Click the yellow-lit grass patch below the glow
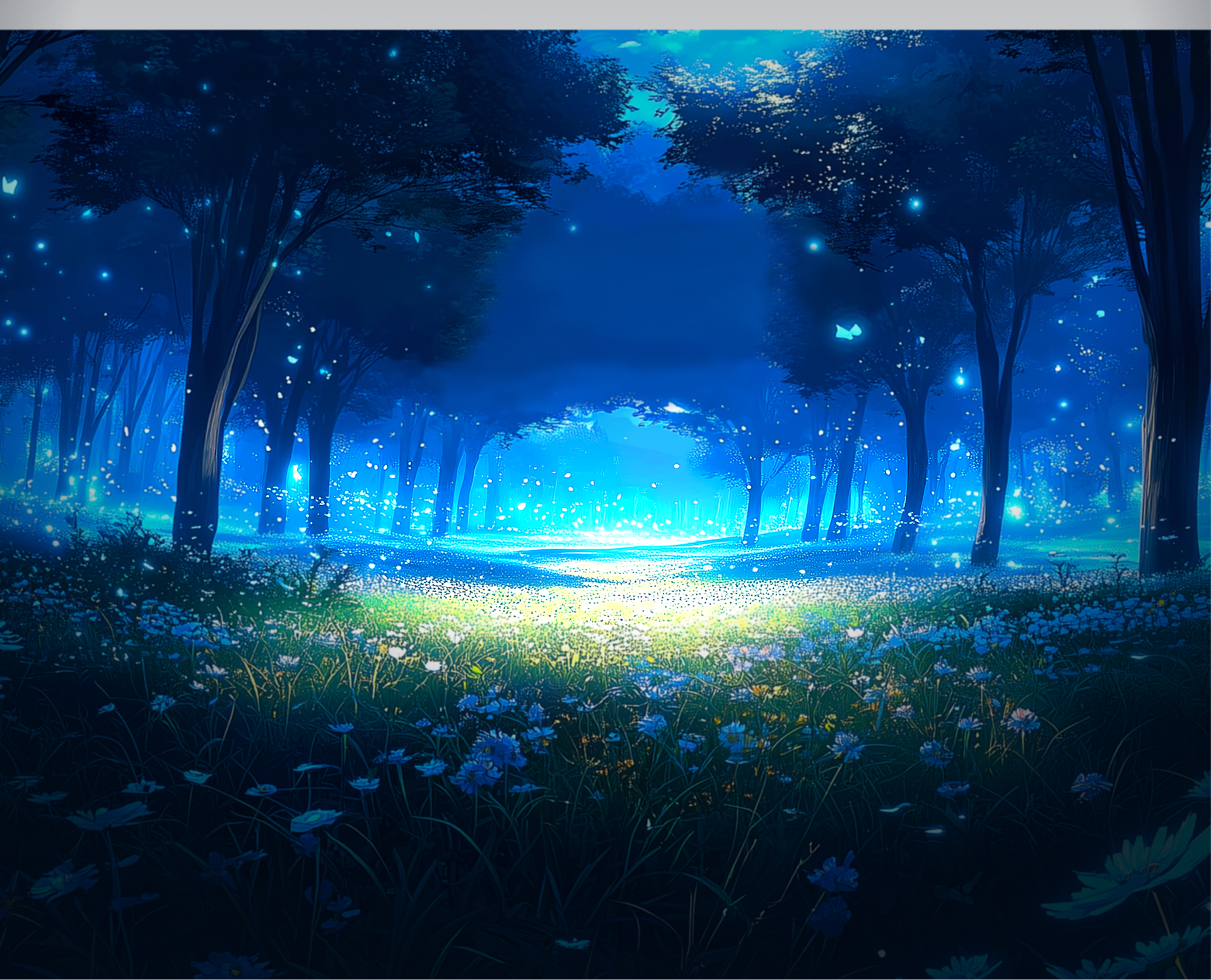 (605, 618)
